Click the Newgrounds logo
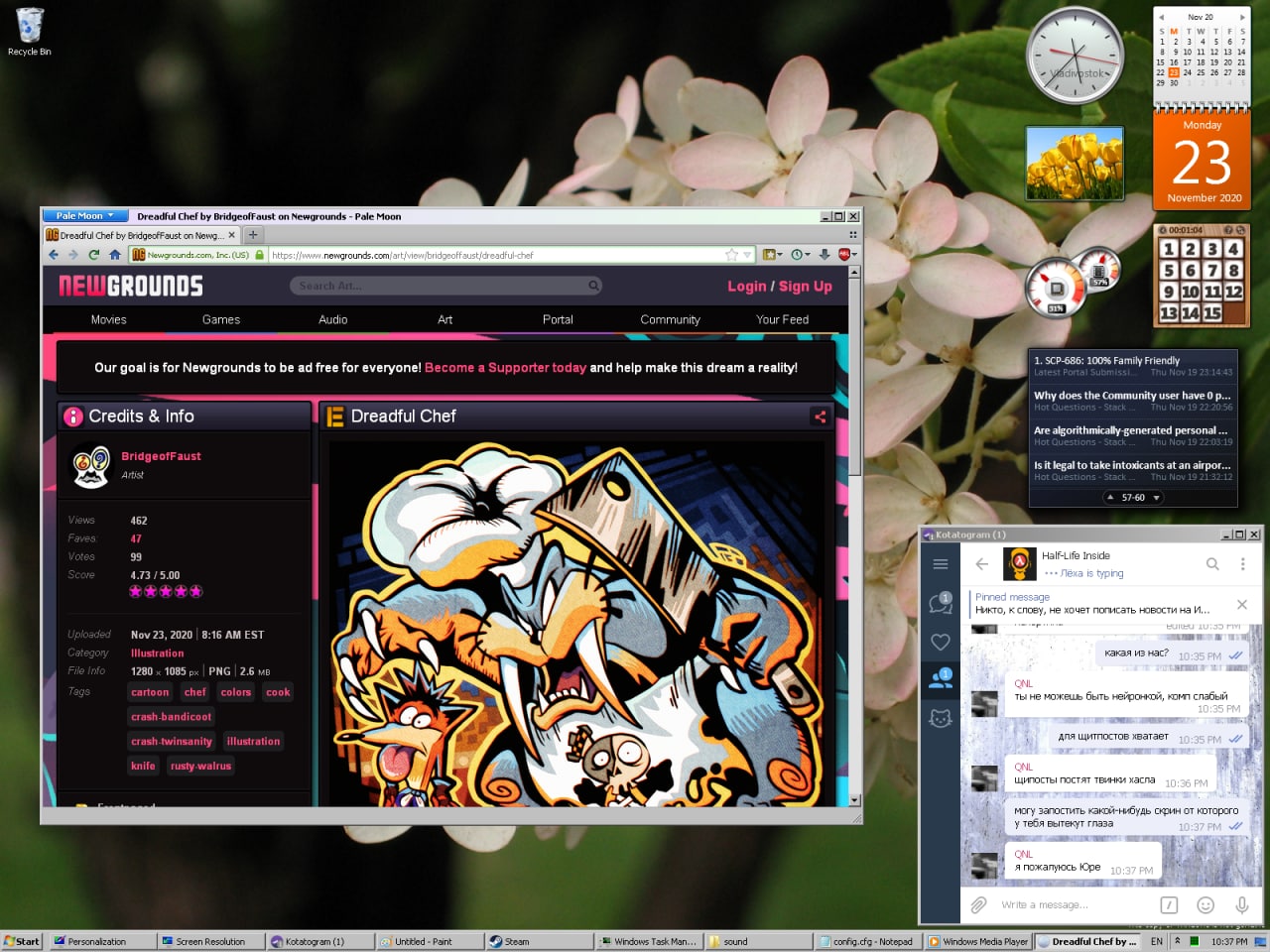Image resolution: width=1270 pixels, height=952 pixels. (x=131, y=286)
